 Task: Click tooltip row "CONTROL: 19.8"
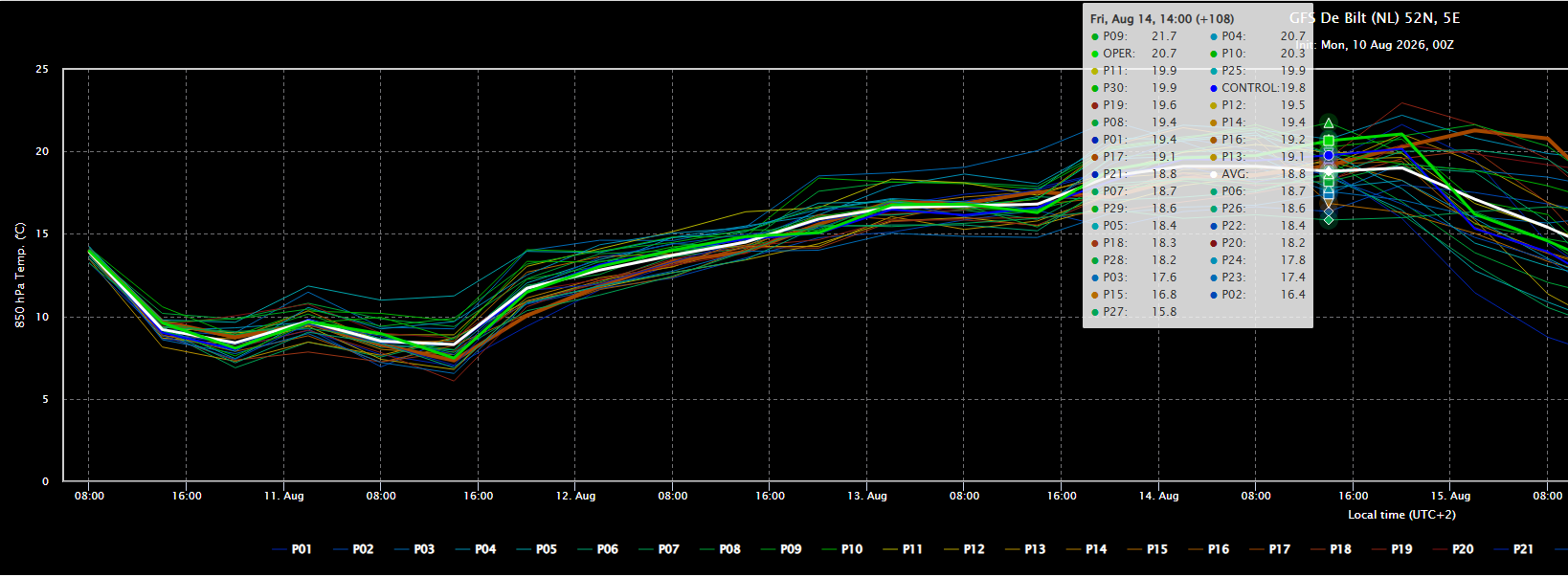click(x=1258, y=88)
